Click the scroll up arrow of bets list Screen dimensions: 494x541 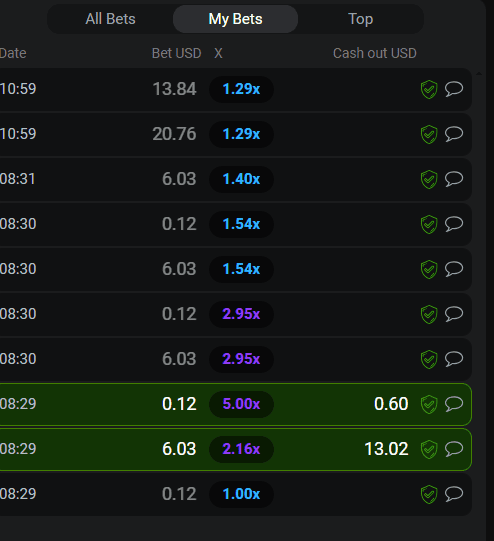point(479,73)
